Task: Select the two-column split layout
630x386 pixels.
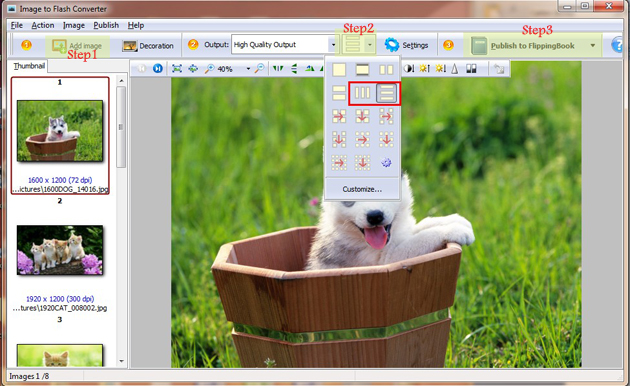Action: (386, 70)
